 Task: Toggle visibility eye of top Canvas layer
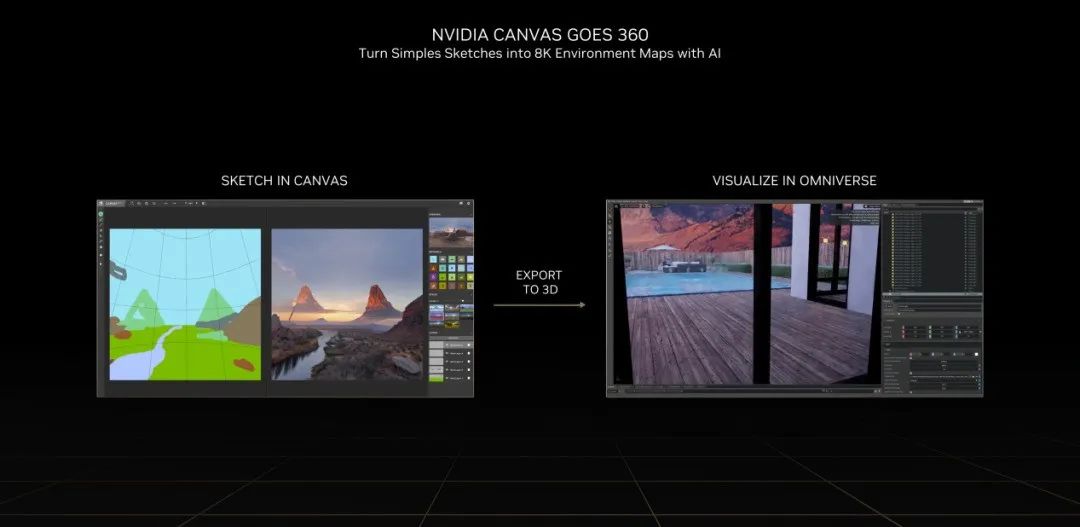point(446,345)
